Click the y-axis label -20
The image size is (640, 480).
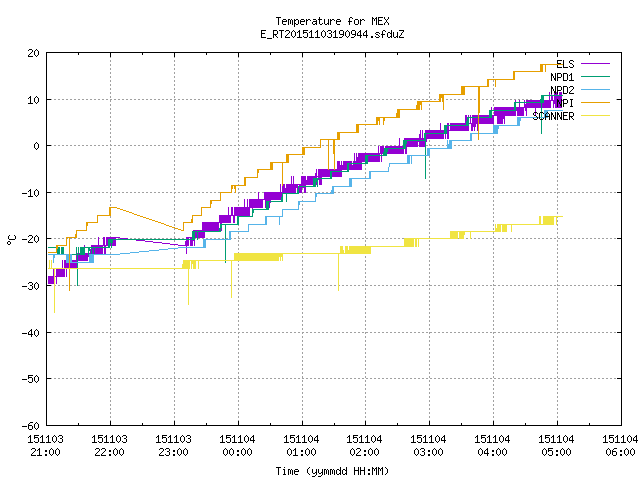[31, 239]
